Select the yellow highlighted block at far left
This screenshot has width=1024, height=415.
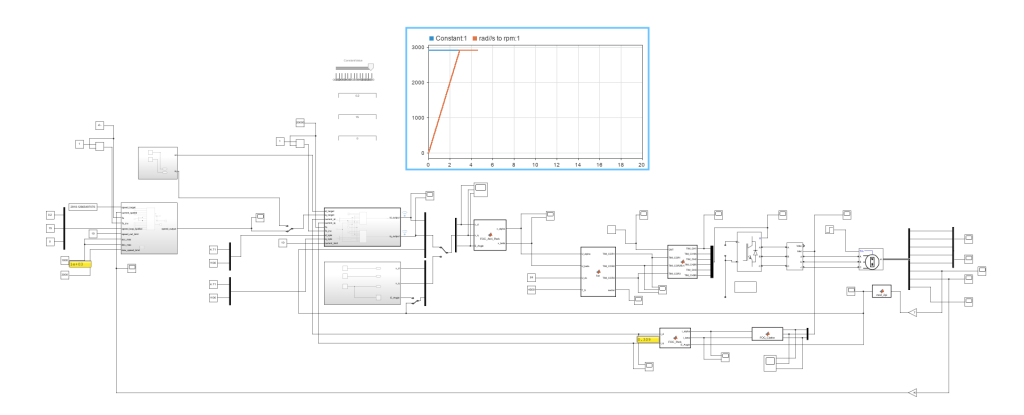click(x=80, y=264)
